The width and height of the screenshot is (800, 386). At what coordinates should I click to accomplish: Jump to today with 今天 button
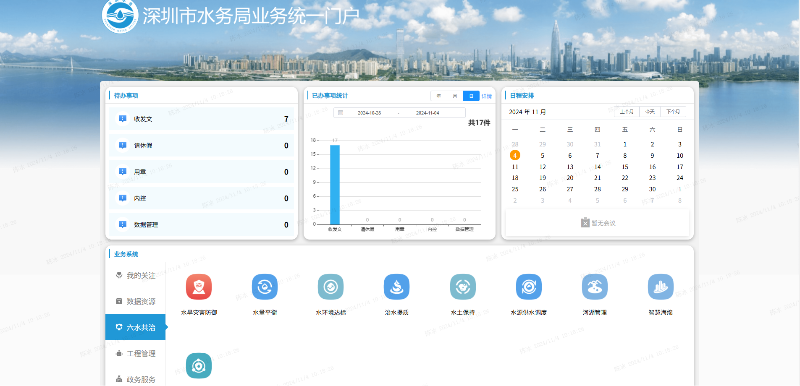pos(650,112)
